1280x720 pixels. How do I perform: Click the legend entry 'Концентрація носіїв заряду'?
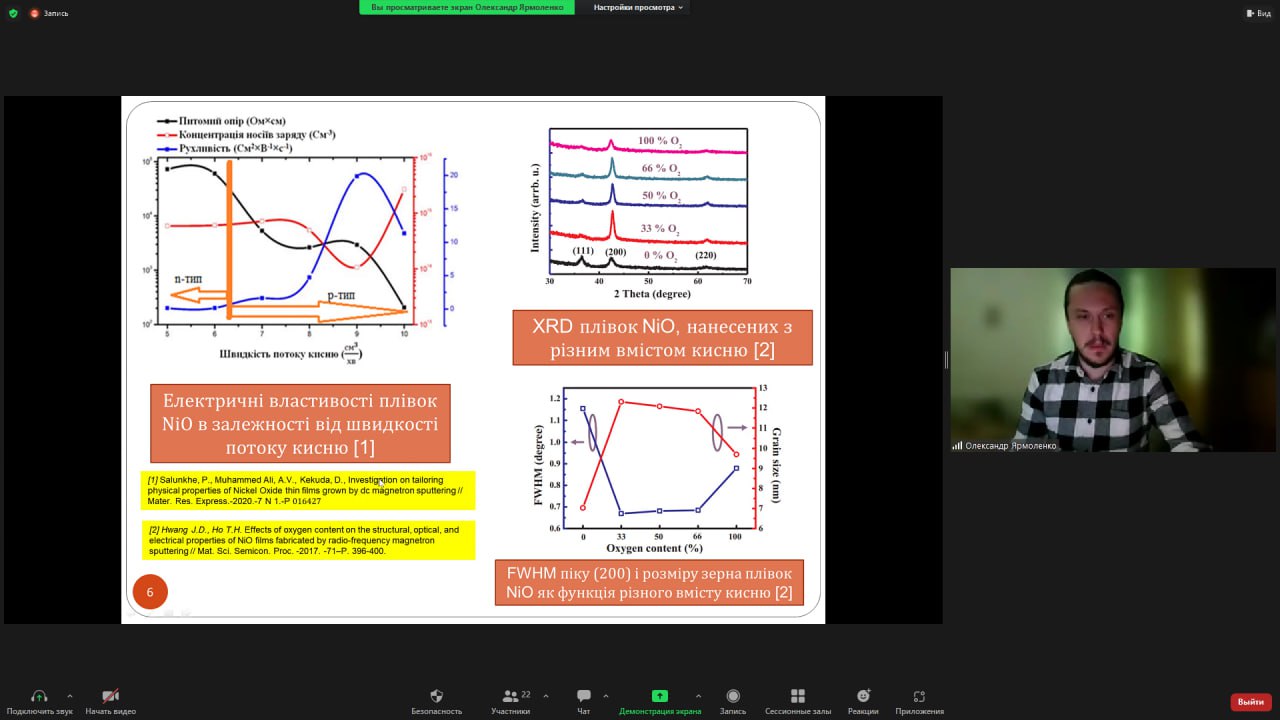[246, 134]
